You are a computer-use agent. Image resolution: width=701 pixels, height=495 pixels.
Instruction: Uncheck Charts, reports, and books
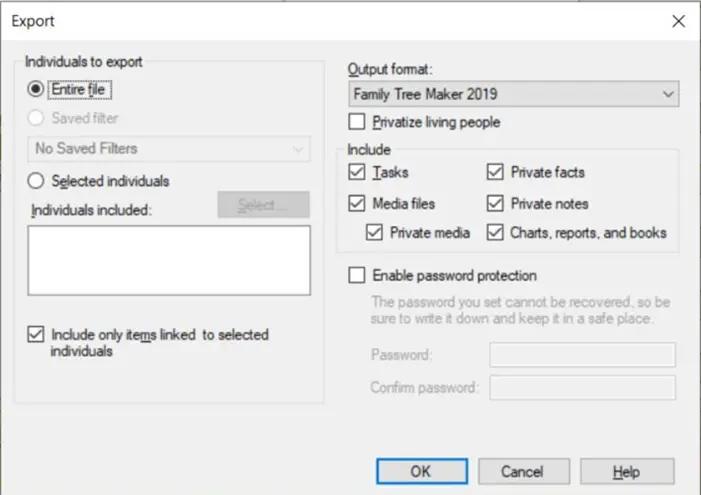tap(495, 233)
